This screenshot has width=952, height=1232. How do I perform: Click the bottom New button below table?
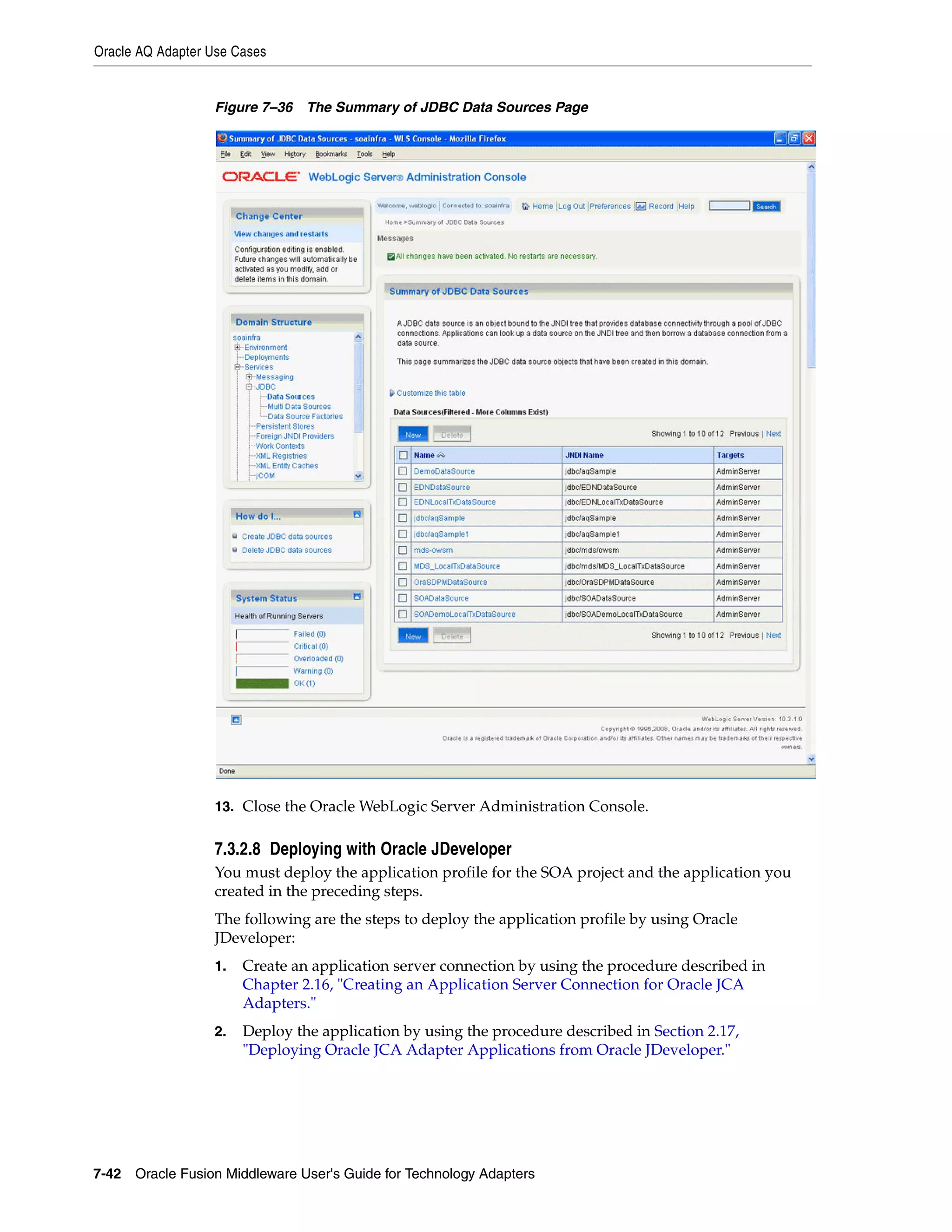point(413,636)
